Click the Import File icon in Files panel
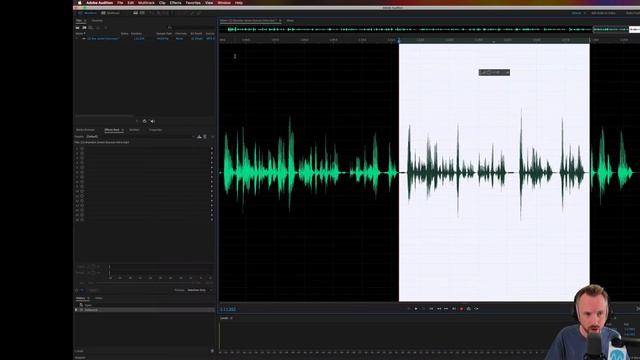This screenshot has width=640, height=360. 84,28
